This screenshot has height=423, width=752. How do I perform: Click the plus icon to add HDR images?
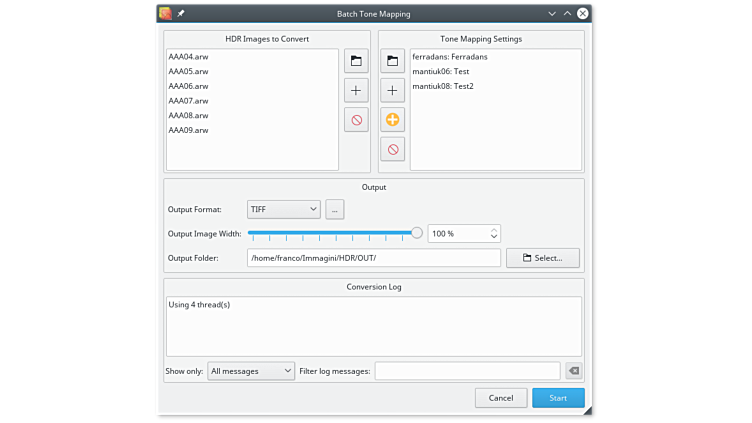(356, 91)
